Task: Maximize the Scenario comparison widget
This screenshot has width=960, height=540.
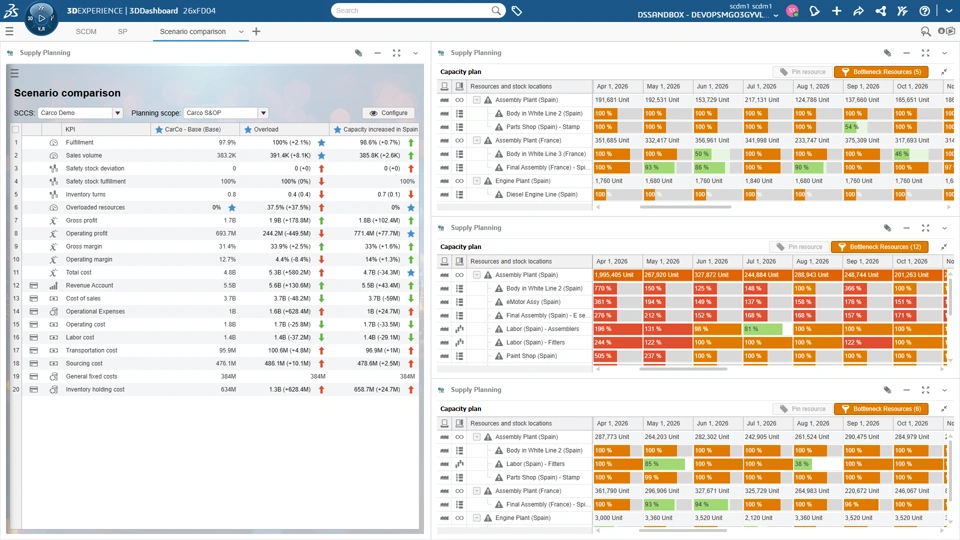Action: [397, 53]
